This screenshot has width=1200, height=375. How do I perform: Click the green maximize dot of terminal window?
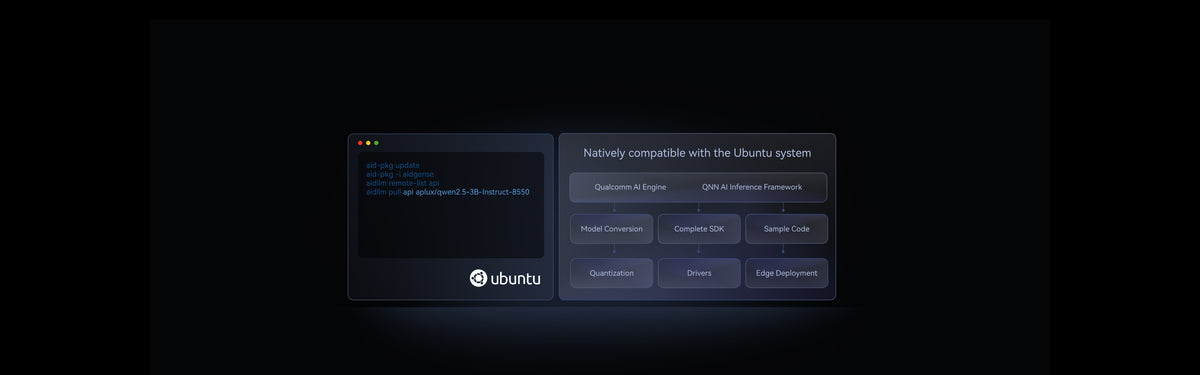tap(376, 143)
